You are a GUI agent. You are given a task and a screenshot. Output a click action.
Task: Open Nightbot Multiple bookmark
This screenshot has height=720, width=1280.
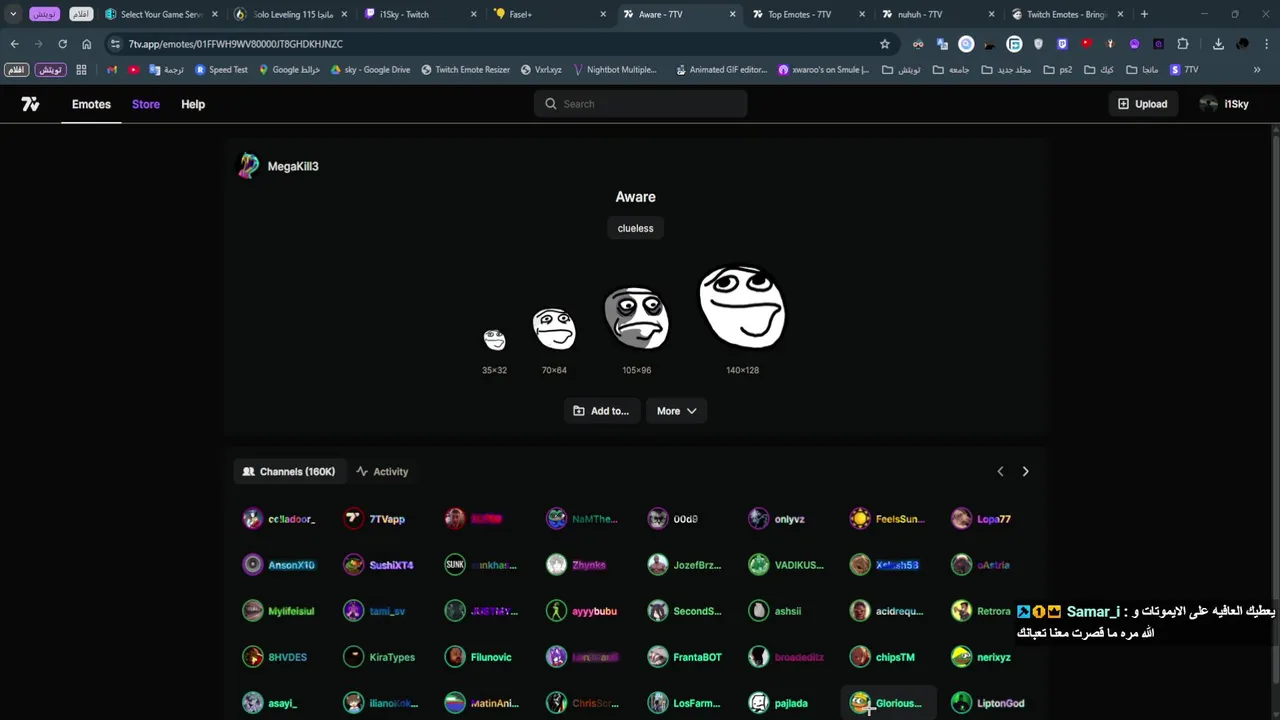tap(614, 70)
